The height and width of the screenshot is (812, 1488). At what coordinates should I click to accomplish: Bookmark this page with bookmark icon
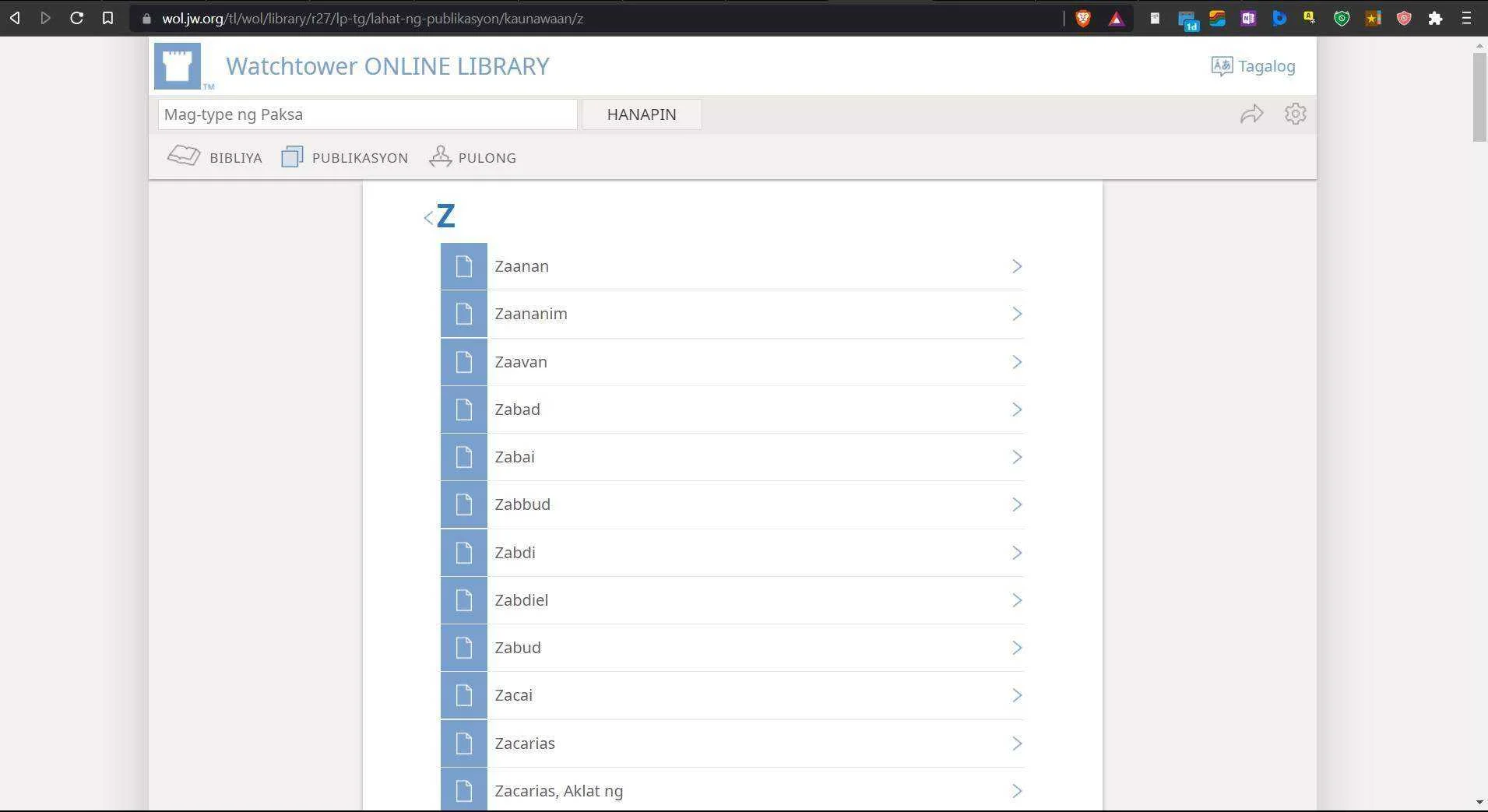point(107,18)
